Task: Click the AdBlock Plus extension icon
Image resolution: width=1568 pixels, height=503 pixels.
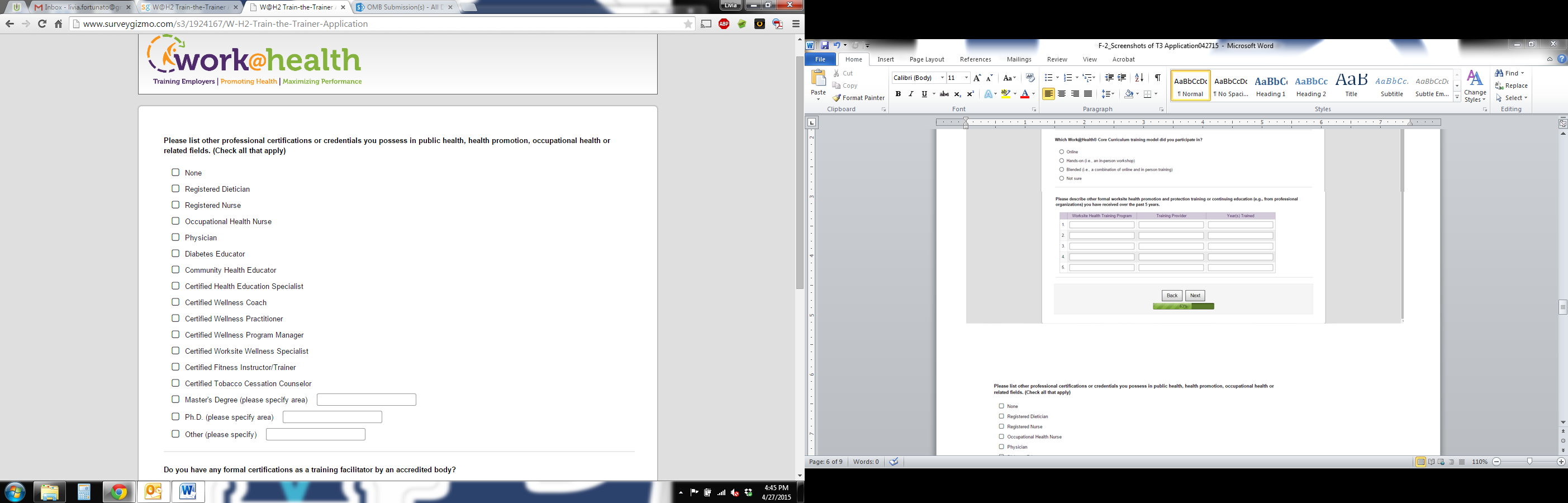Action: coord(724,23)
